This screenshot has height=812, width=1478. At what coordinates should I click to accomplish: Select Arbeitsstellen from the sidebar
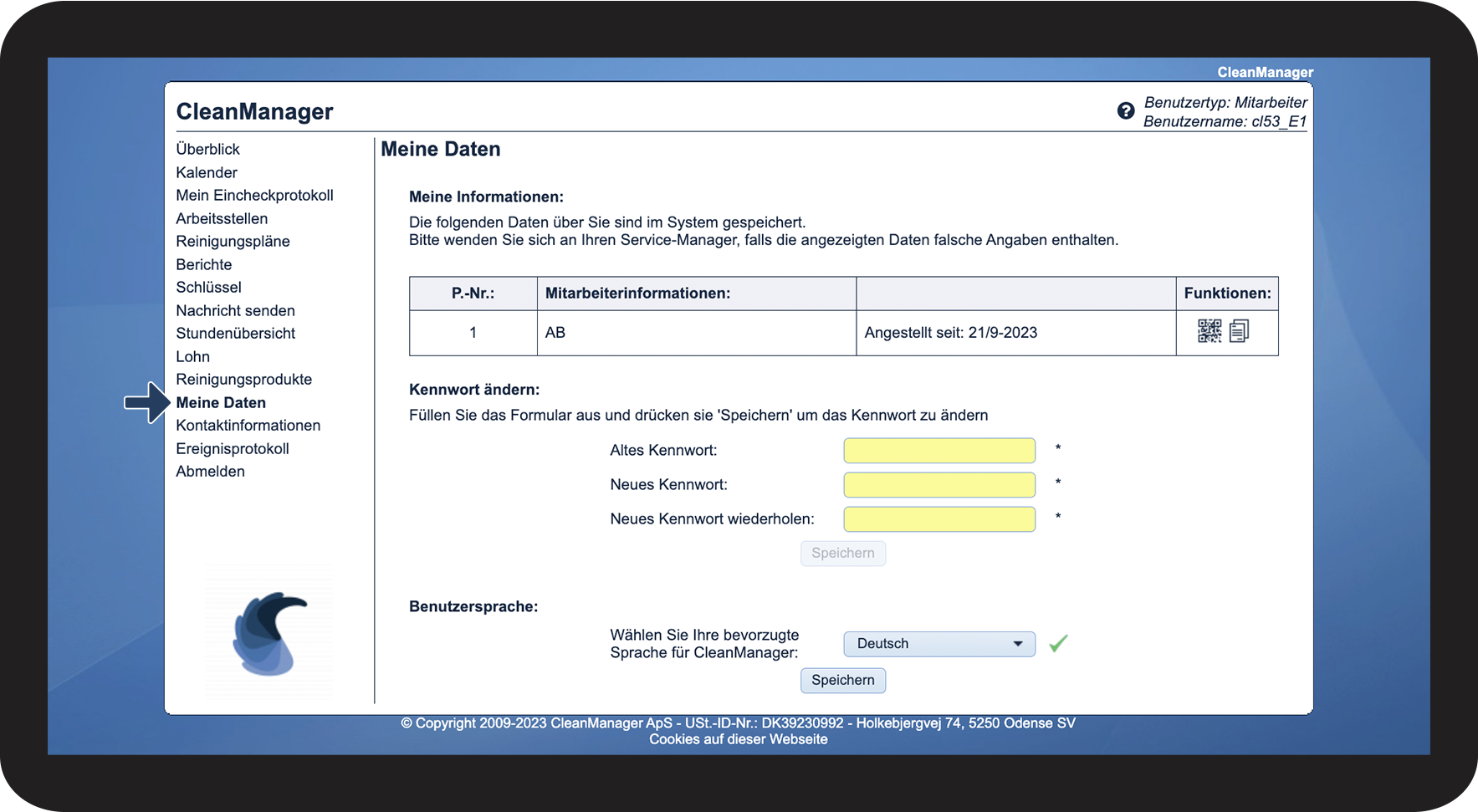click(222, 218)
